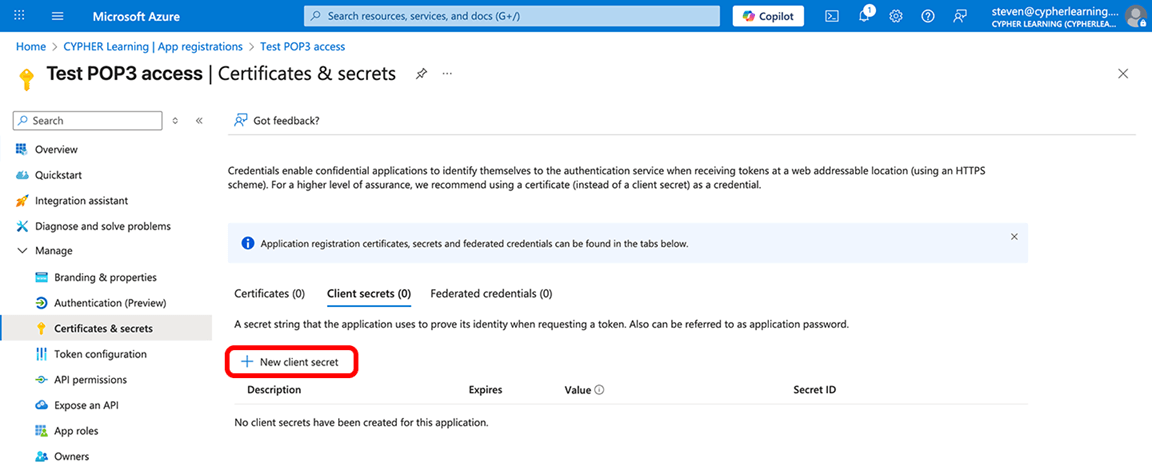Viewport: 1152px width, 470px height.
Task: Click the Owners people icon
Action: pos(41,457)
